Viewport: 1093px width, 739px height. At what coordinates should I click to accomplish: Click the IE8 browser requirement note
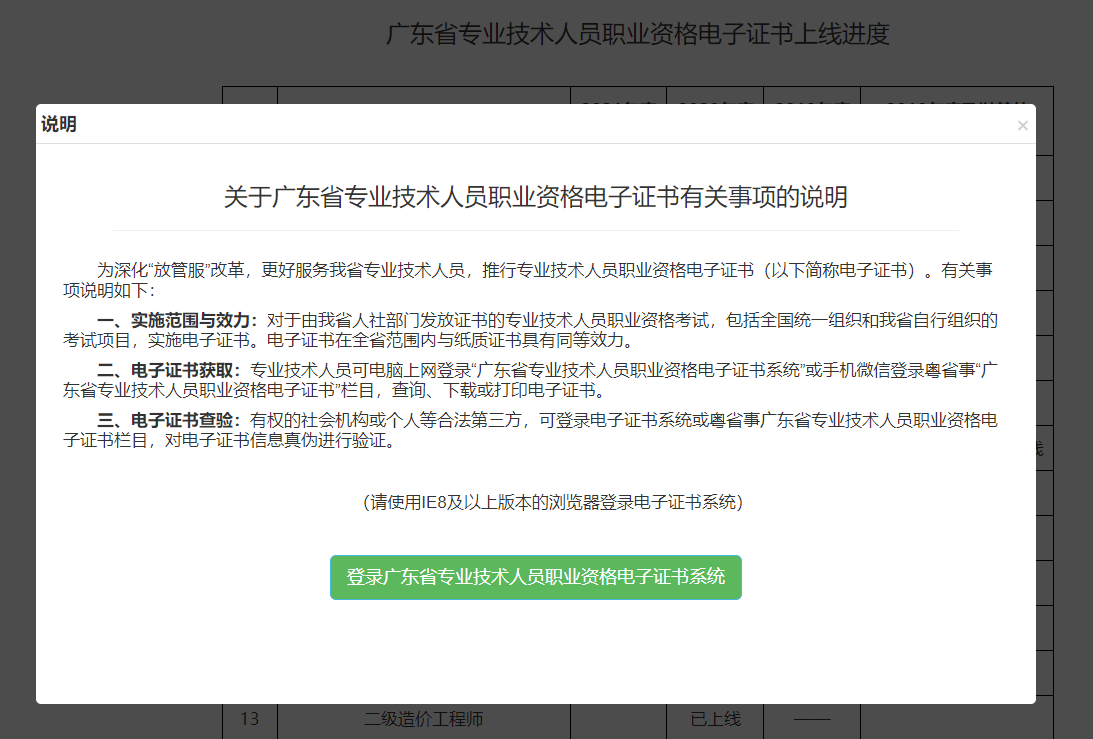point(552,501)
